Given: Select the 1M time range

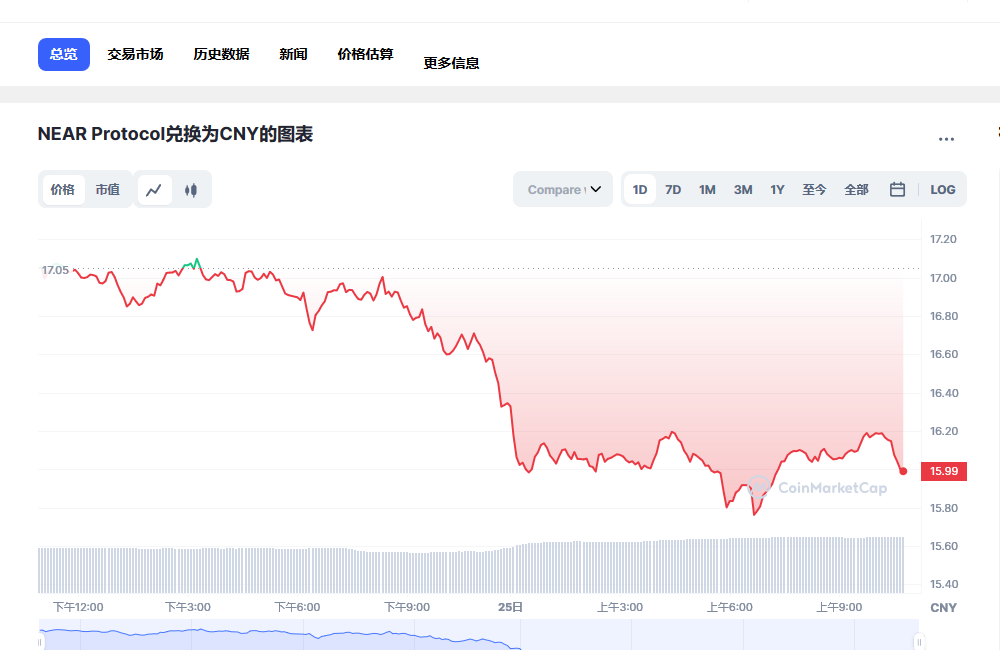Looking at the screenshot, I should pos(707,189).
